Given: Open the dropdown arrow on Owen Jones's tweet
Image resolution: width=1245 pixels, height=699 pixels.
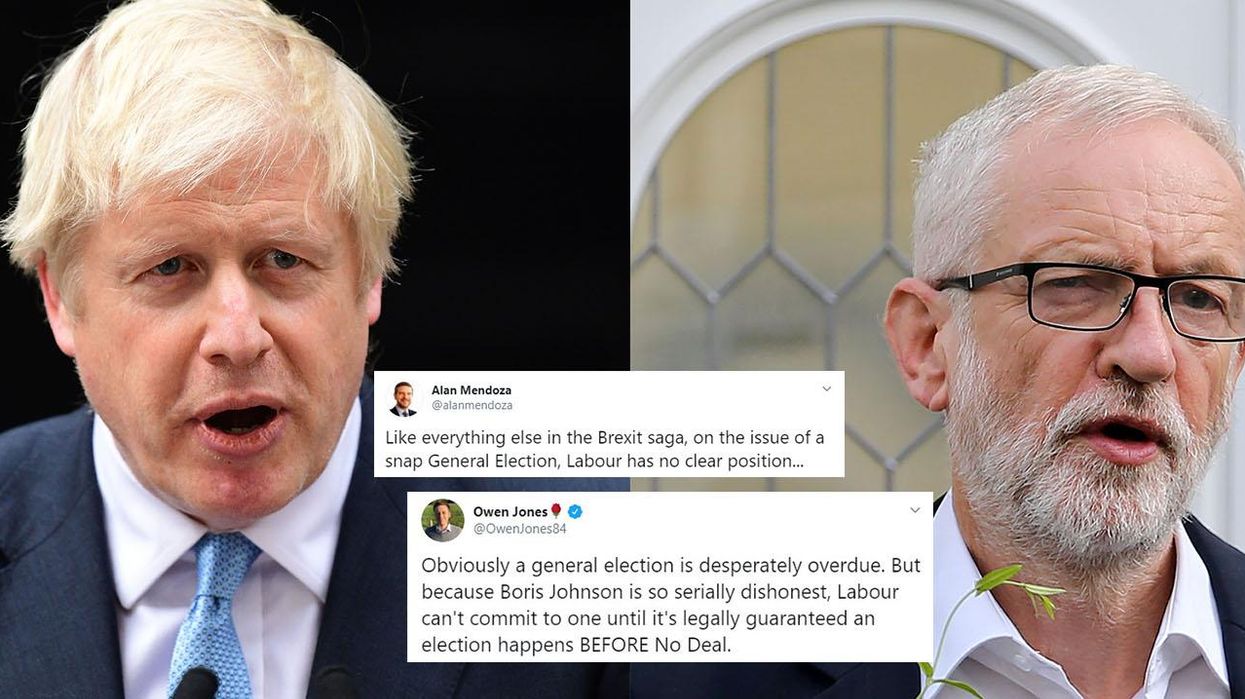Looking at the screenshot, I should tap(915, 510).
